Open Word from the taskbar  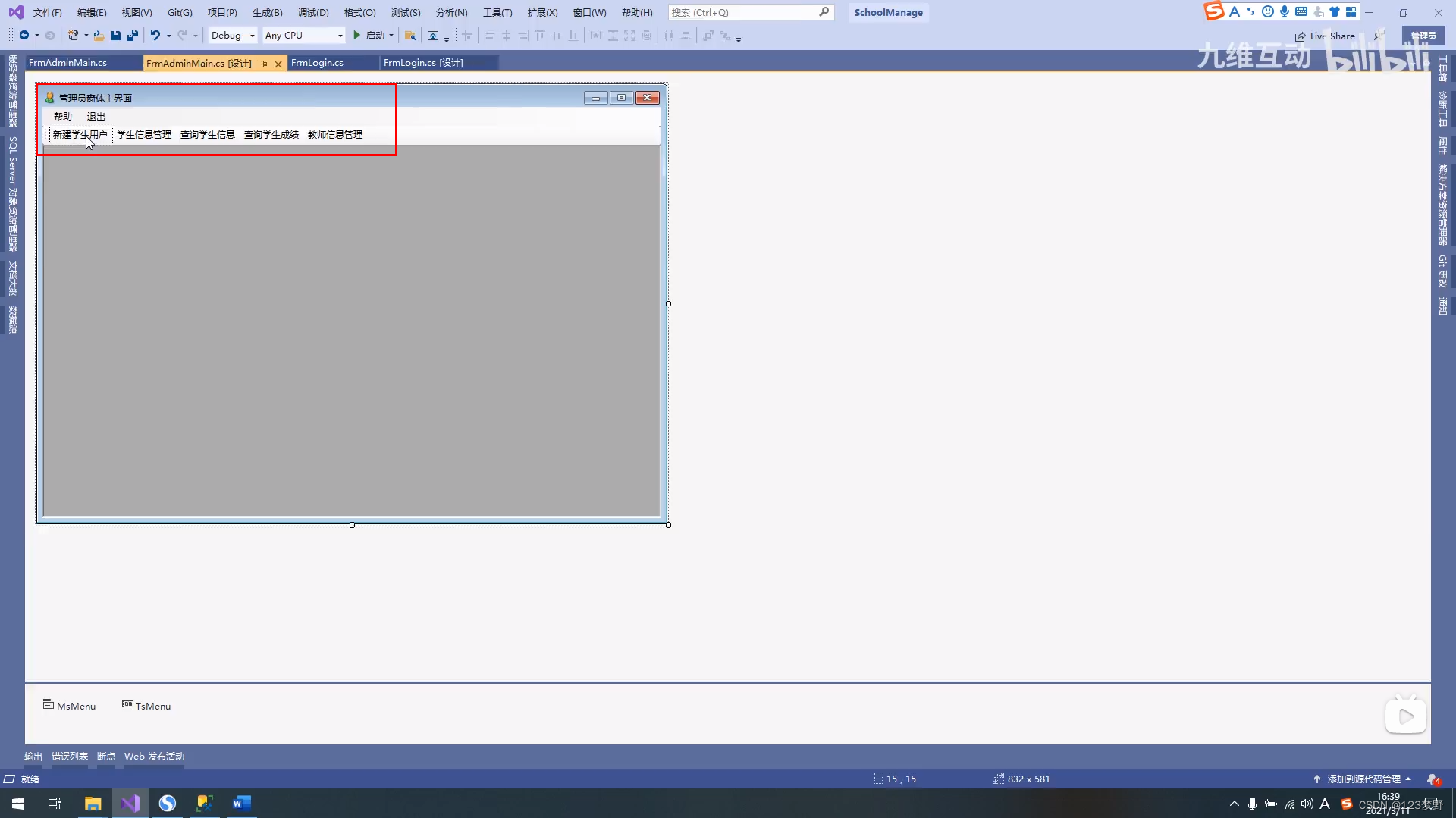[x=242, y=804]
